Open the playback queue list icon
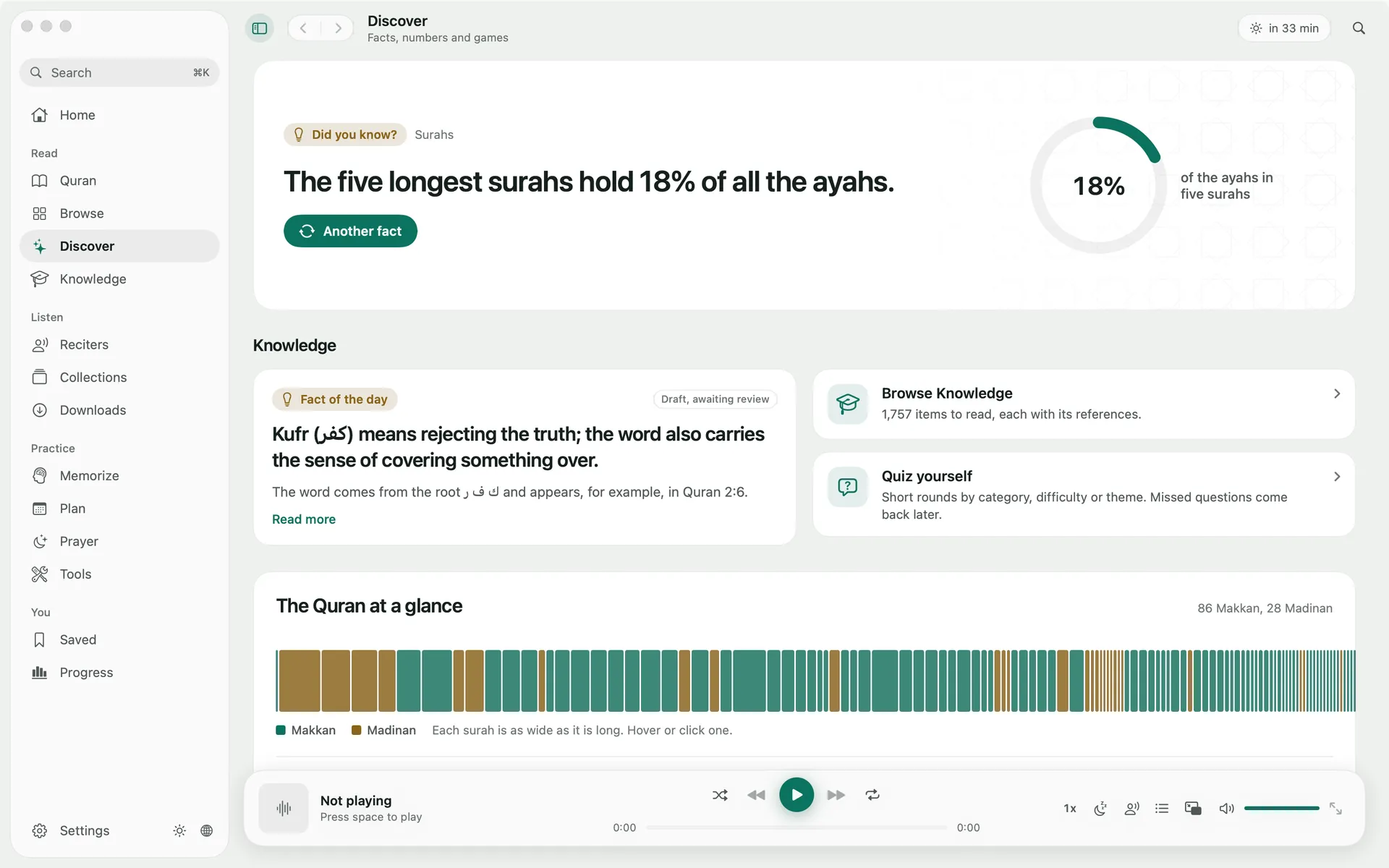This screenshot has width=1389, height=868. pyautogui.click(x=1162, y=808)
